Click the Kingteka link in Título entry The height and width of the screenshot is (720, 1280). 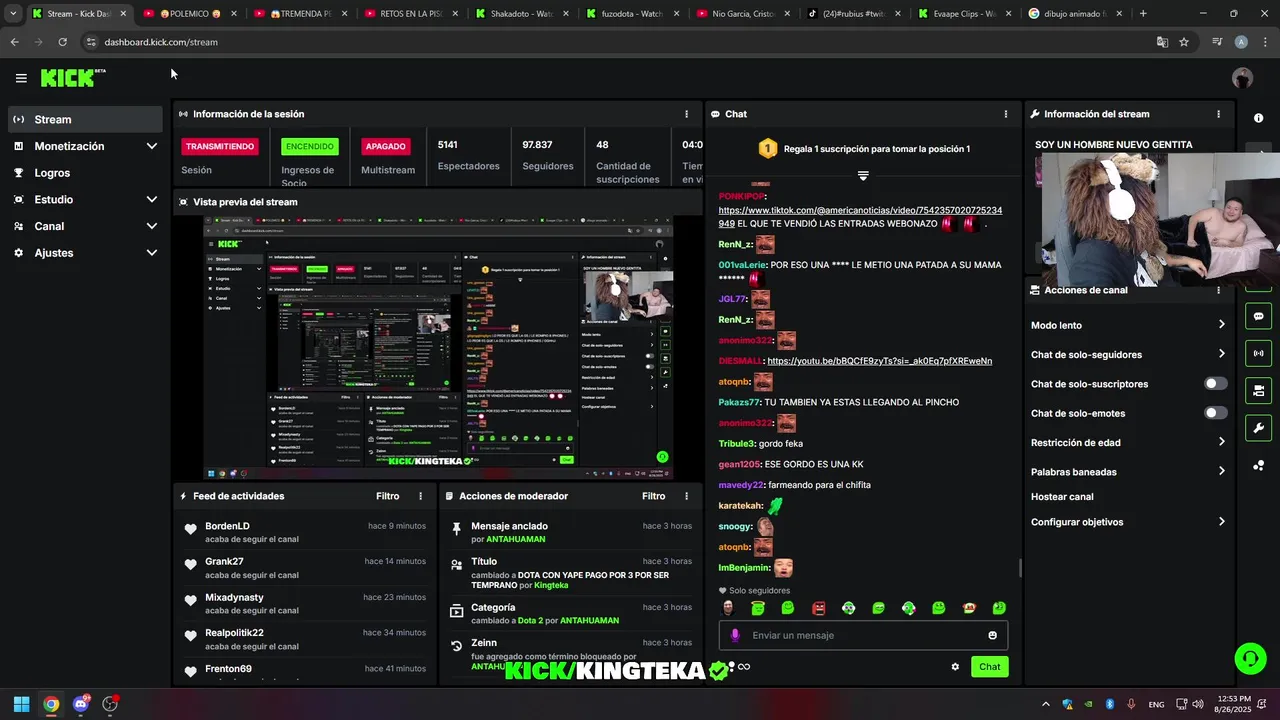pyautogui.click(x=551, y=585)
